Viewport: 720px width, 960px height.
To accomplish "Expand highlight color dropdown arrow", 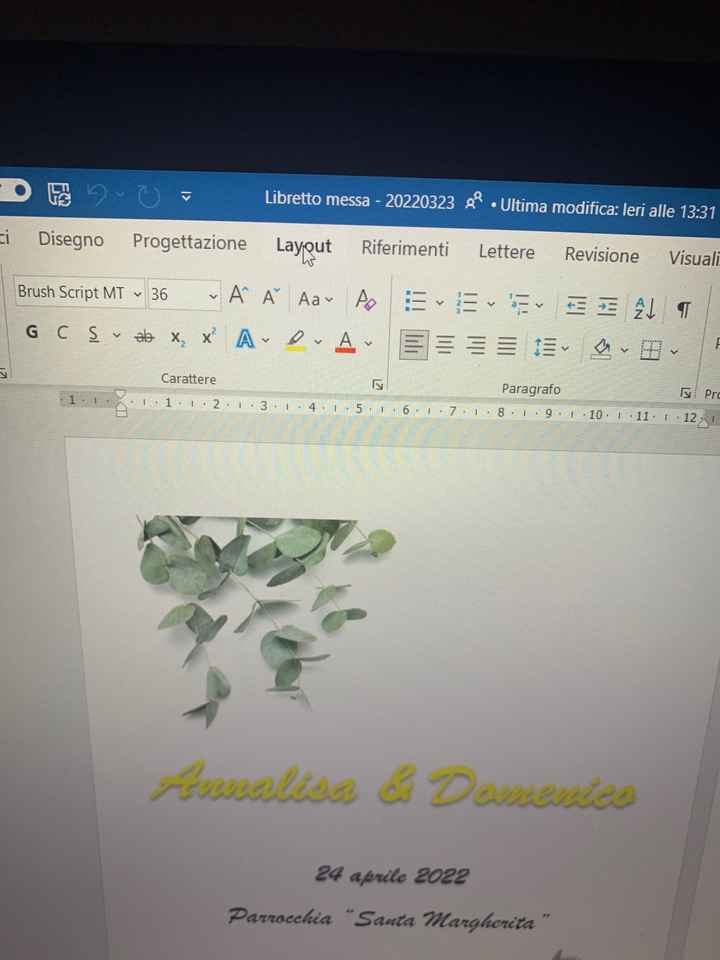I will click(318, 342).
